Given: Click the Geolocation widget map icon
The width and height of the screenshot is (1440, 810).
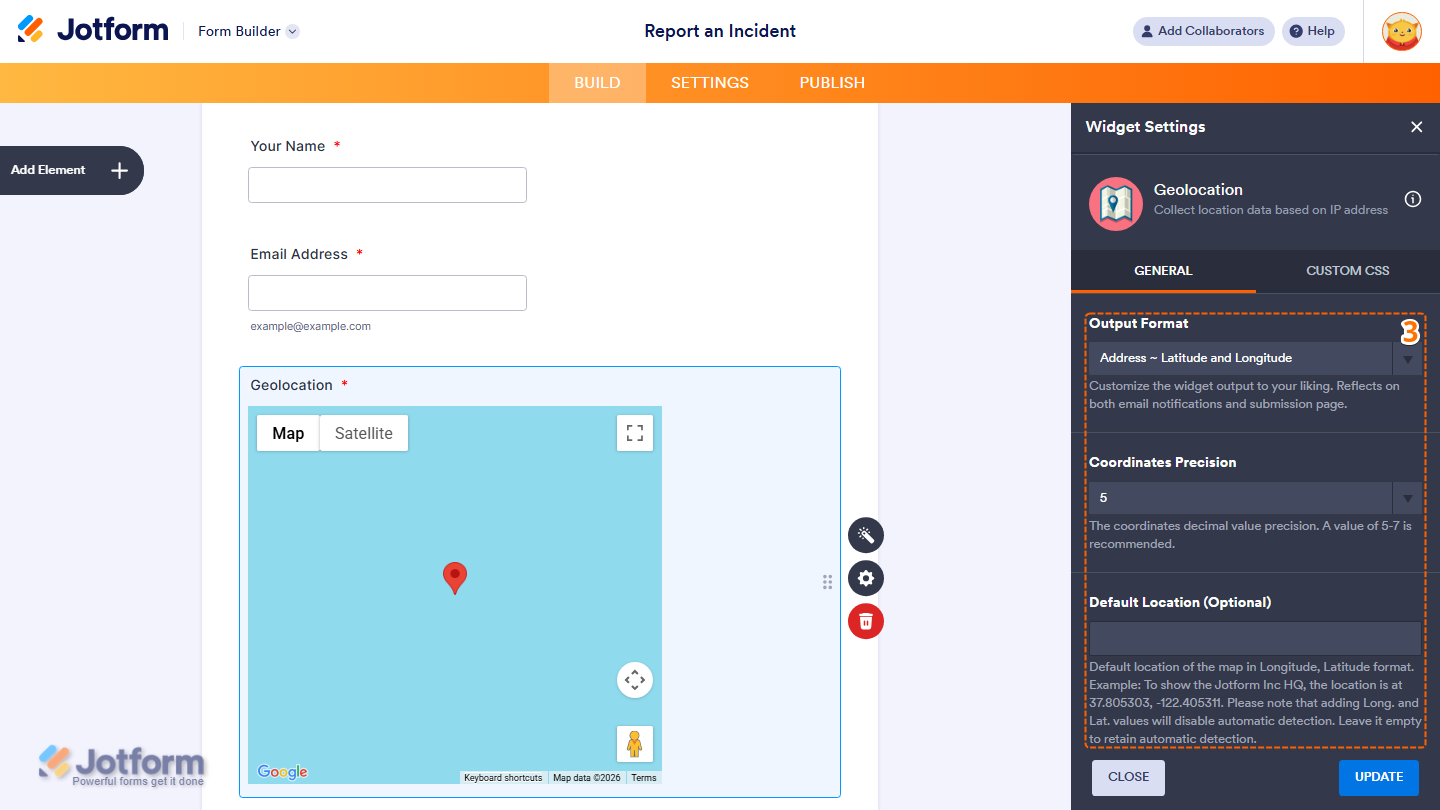Looking at the screenshot, I should pyautogui.click(x=1116, y=204).
